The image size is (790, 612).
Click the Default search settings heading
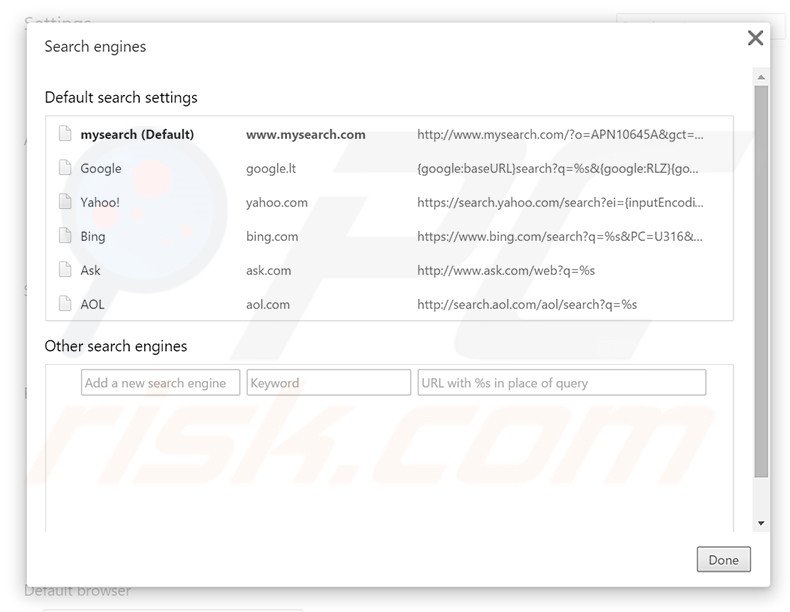[121, 97]
